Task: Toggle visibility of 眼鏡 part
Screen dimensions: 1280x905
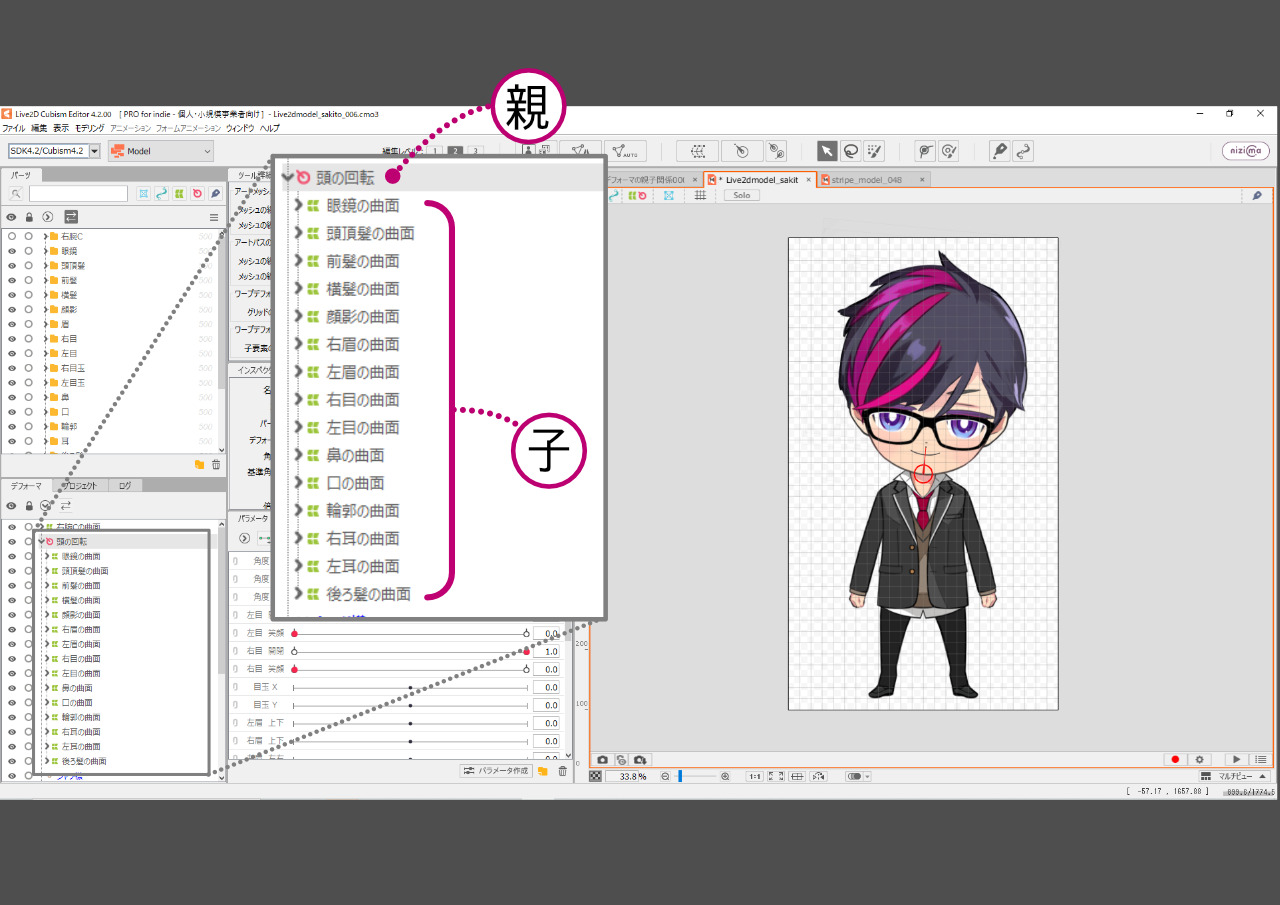Action: click(x=12, y=251)
